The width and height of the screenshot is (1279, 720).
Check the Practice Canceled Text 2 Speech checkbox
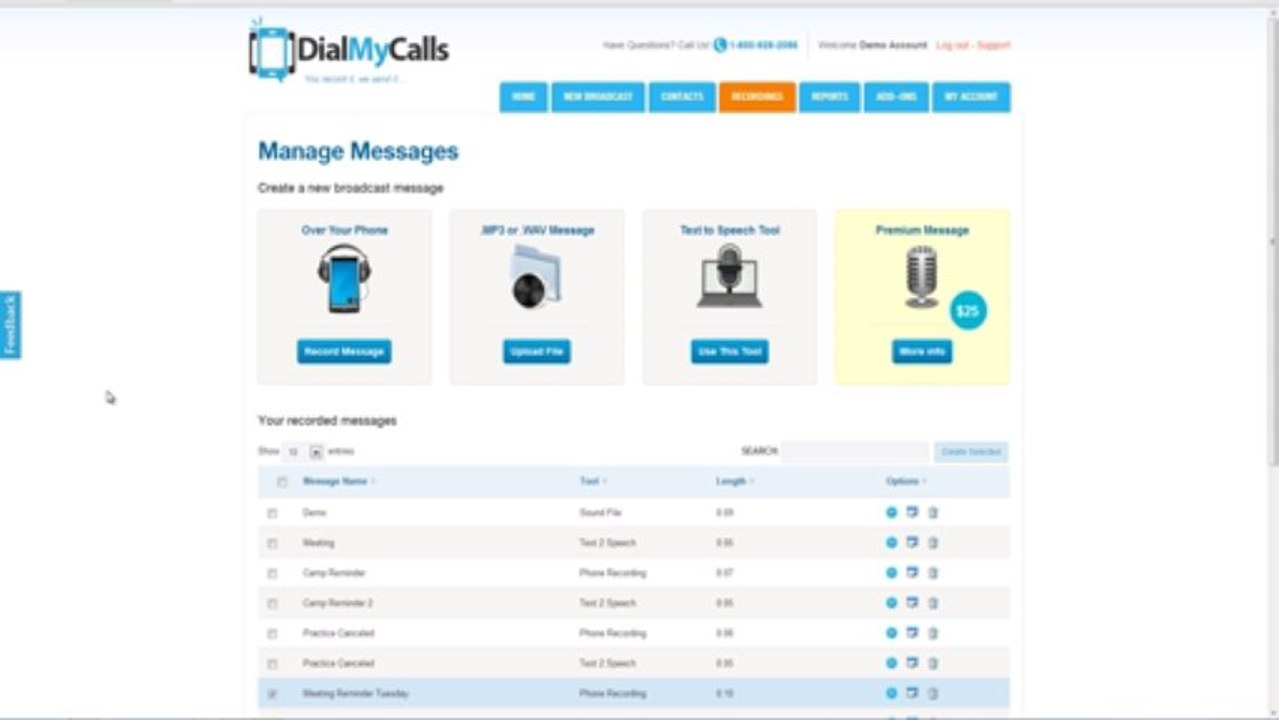[x=272, y=663]
